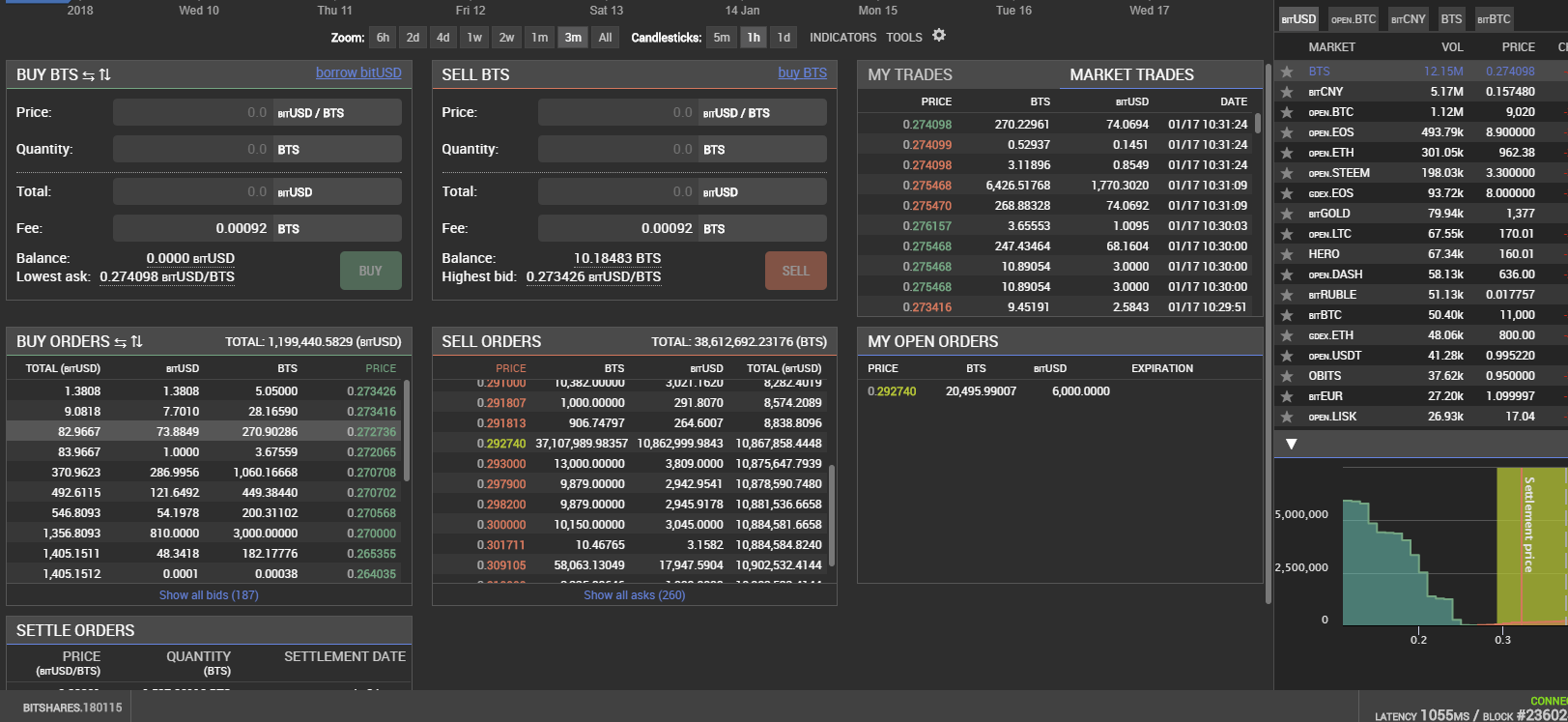Viewport: 1568px width, 722px height.
Task: Star the bitBTC market row
Action: pyautogui.click(x=1287, y=315)
